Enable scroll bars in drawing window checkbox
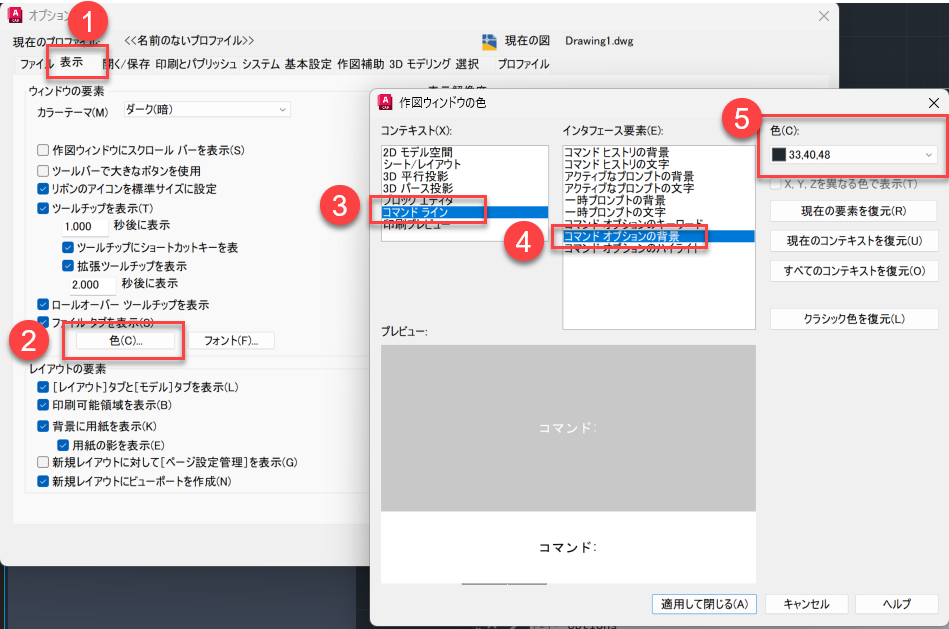 pyautogui.click(x=43, y=150)
